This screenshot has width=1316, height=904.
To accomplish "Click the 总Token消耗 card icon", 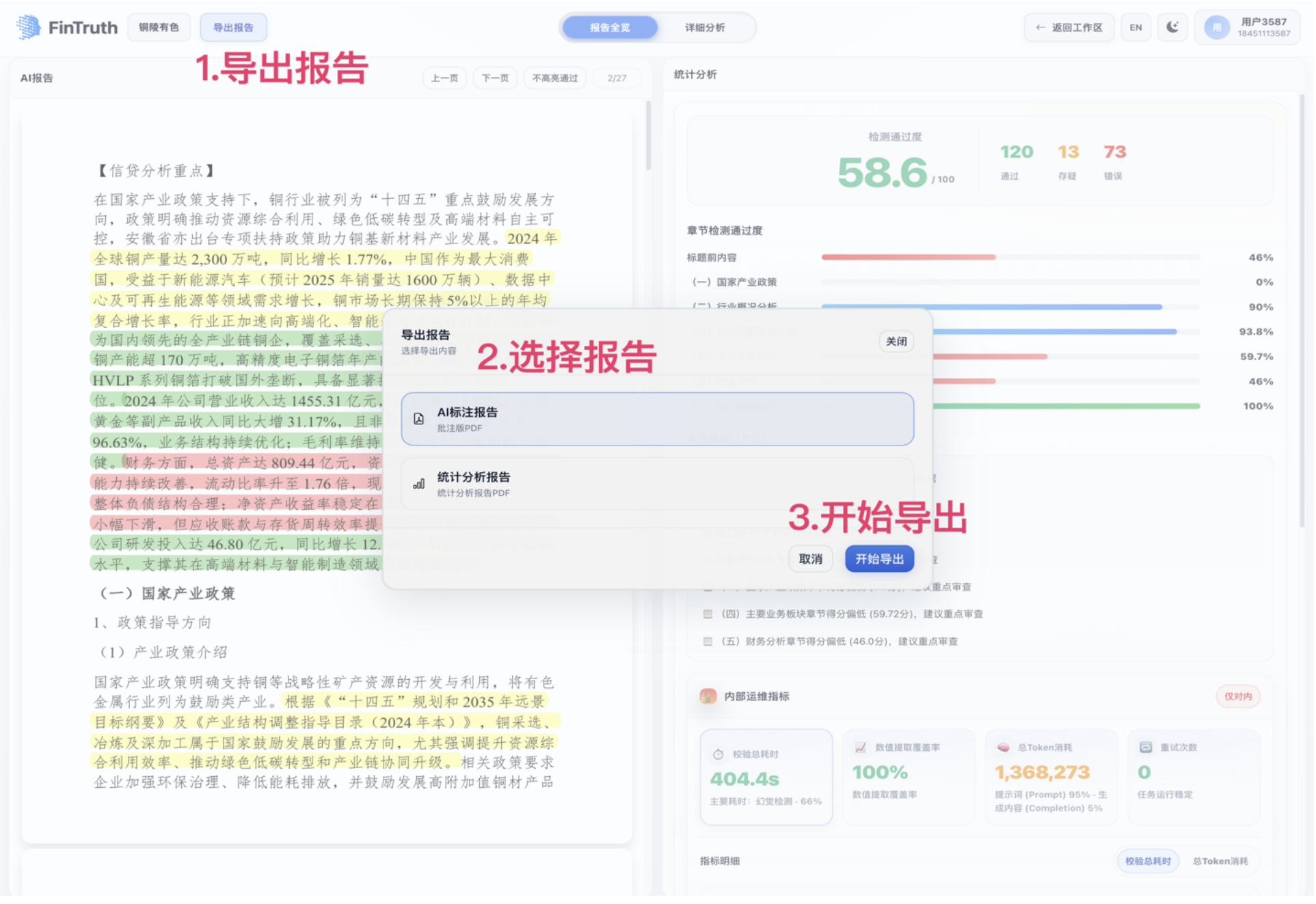I will (1004, 748).
